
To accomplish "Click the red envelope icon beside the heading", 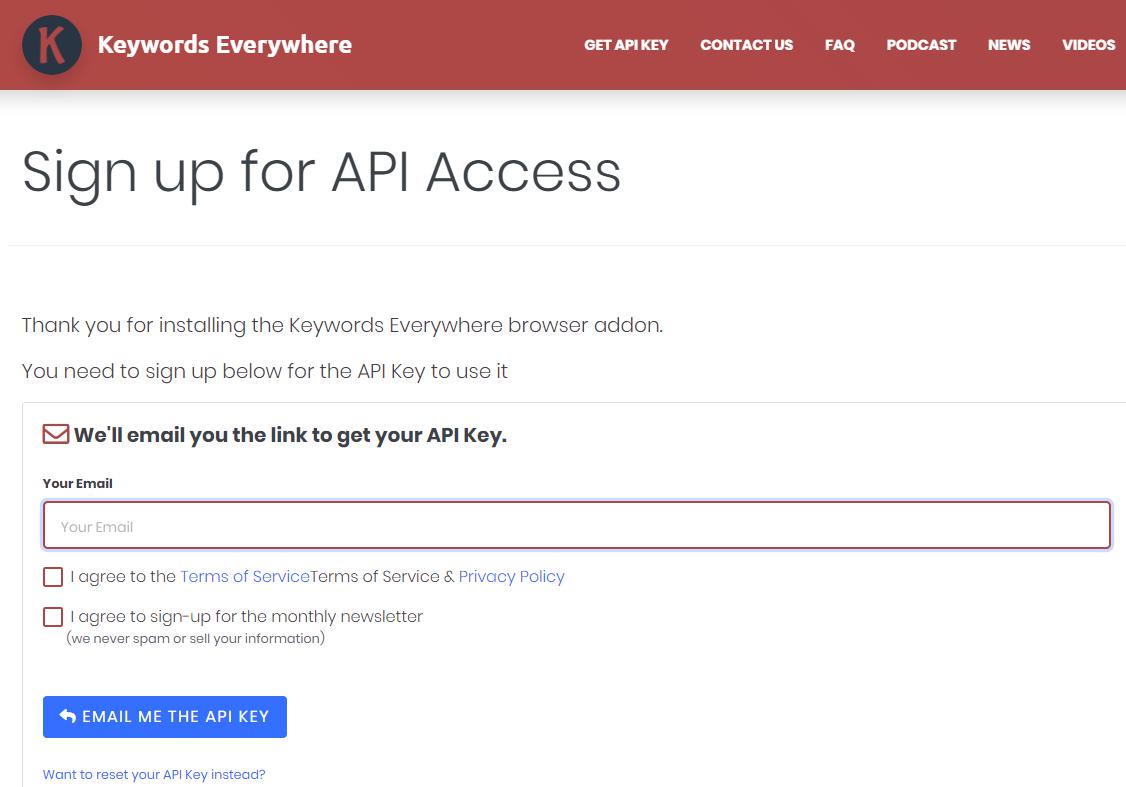I will point(55,435).
